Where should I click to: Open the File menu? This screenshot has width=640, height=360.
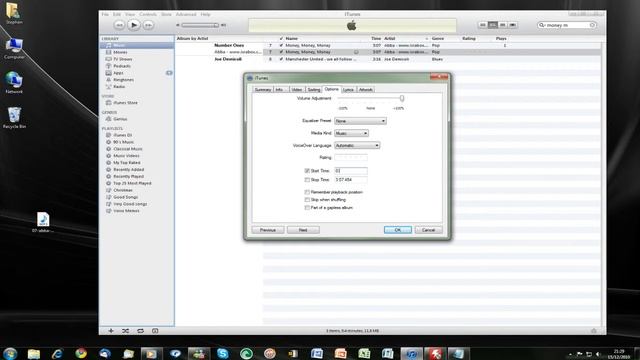[105, 14]
